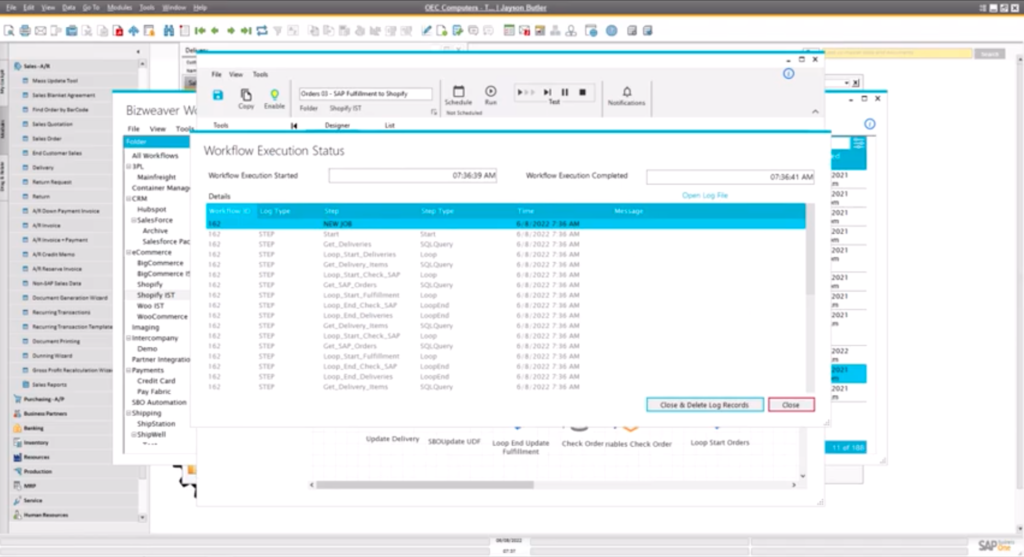Click the Copy workflow icon
1024x557 pixels.
(246, 95)
